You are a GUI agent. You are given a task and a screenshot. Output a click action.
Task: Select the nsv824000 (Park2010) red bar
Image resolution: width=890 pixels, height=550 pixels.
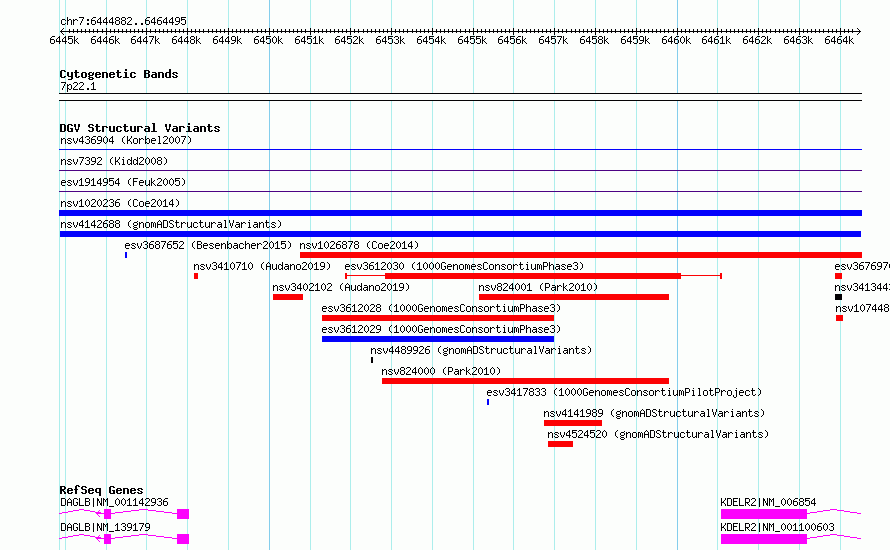[526, 381]
